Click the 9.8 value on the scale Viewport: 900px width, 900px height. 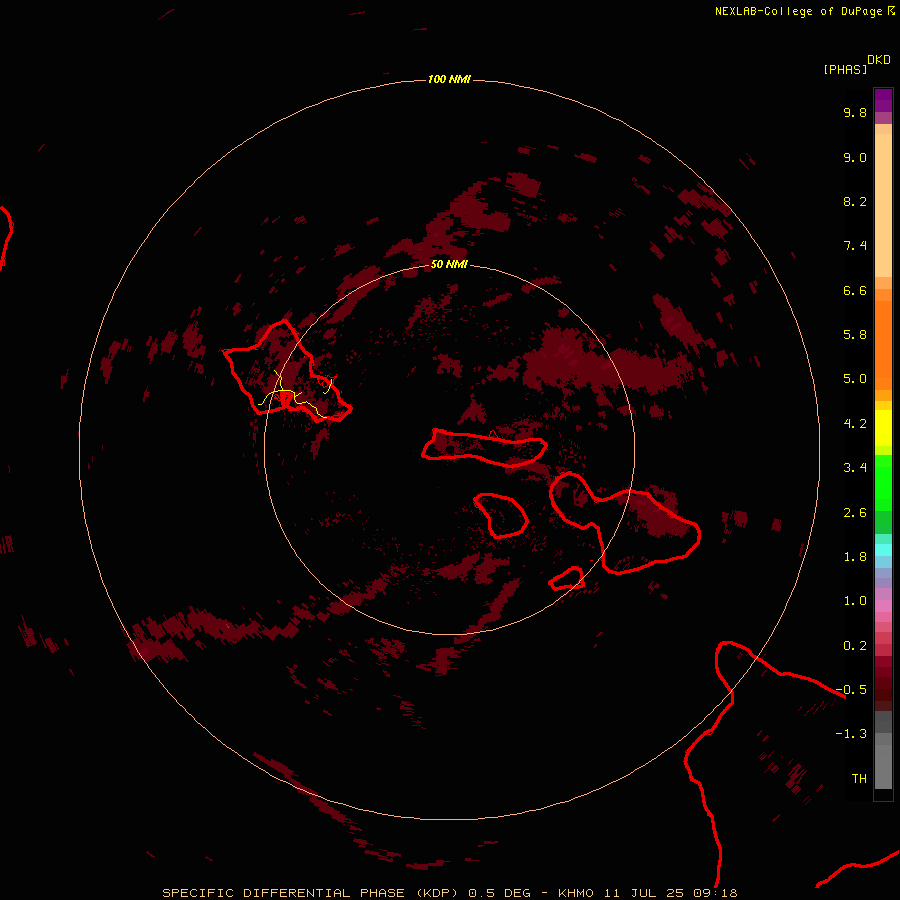(x=855, y=112)
